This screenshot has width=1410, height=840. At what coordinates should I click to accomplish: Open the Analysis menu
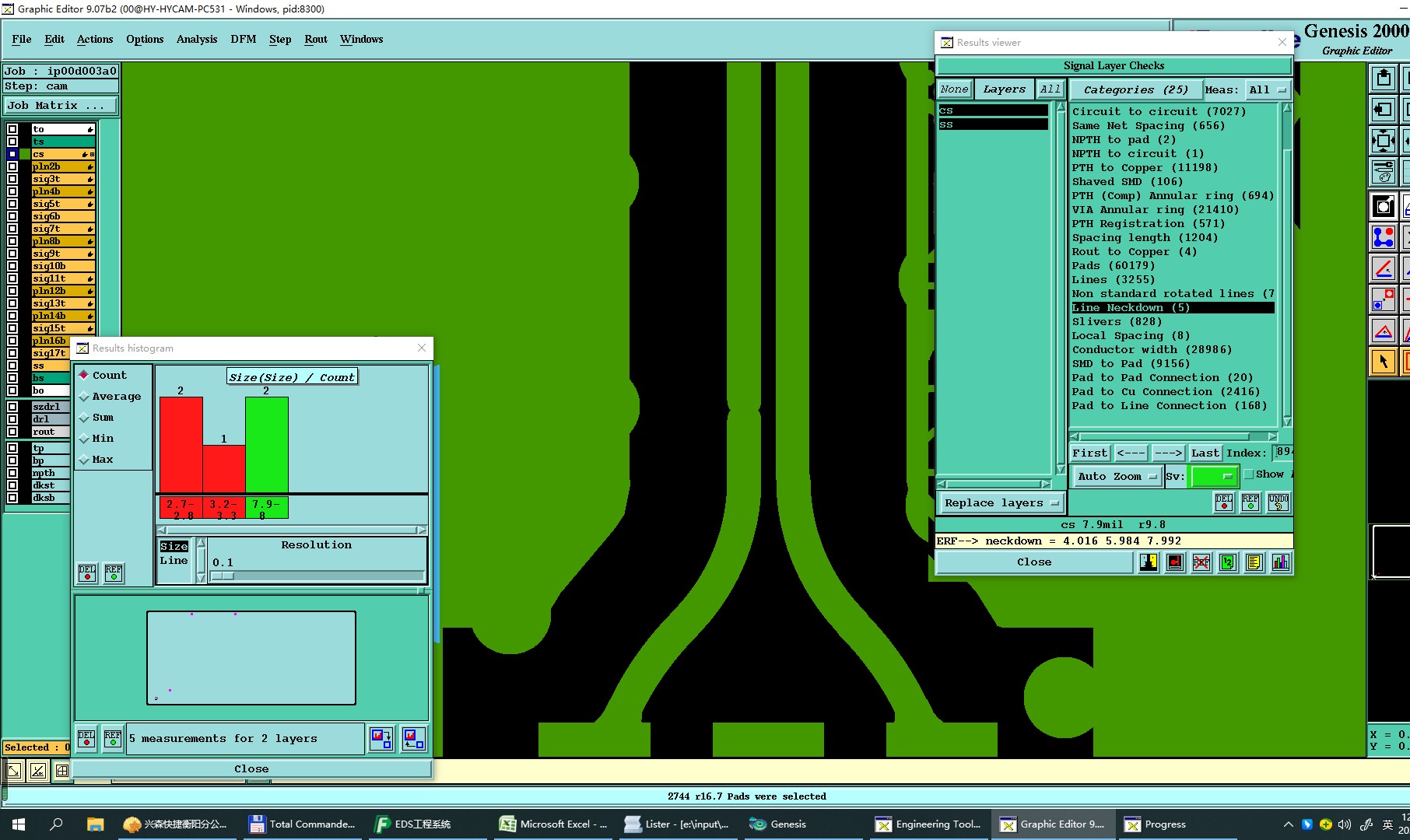point(197,39)
